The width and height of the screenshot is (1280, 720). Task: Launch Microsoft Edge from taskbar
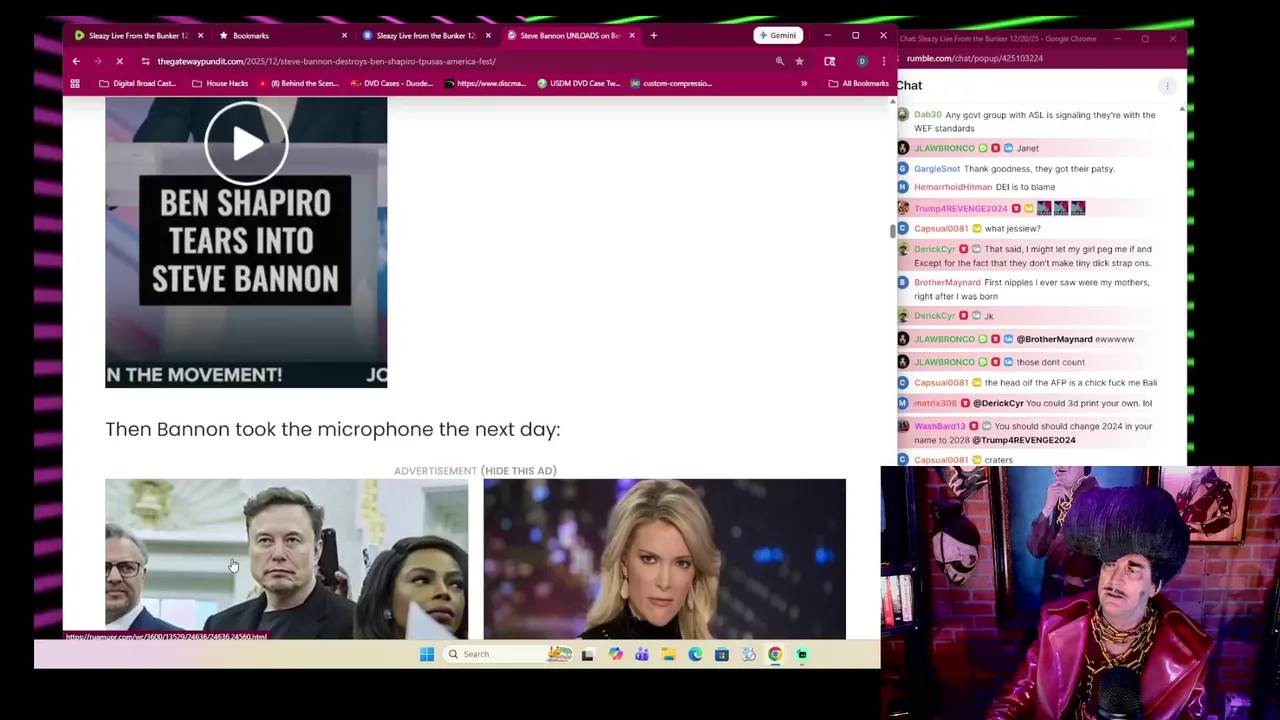click(695, 654)
